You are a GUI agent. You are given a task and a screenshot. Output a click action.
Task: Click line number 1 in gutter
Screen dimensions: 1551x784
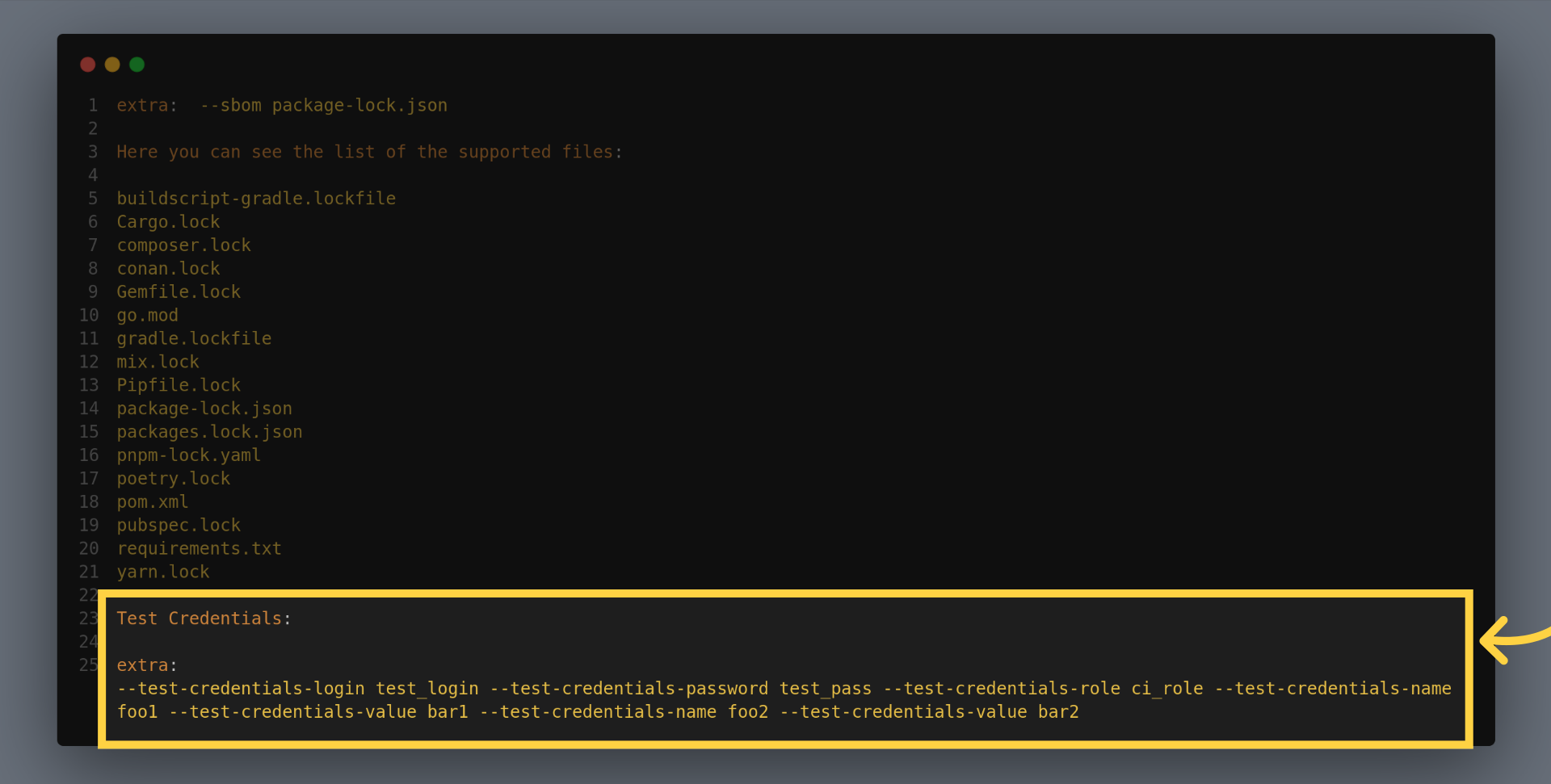tap(93, 106)
